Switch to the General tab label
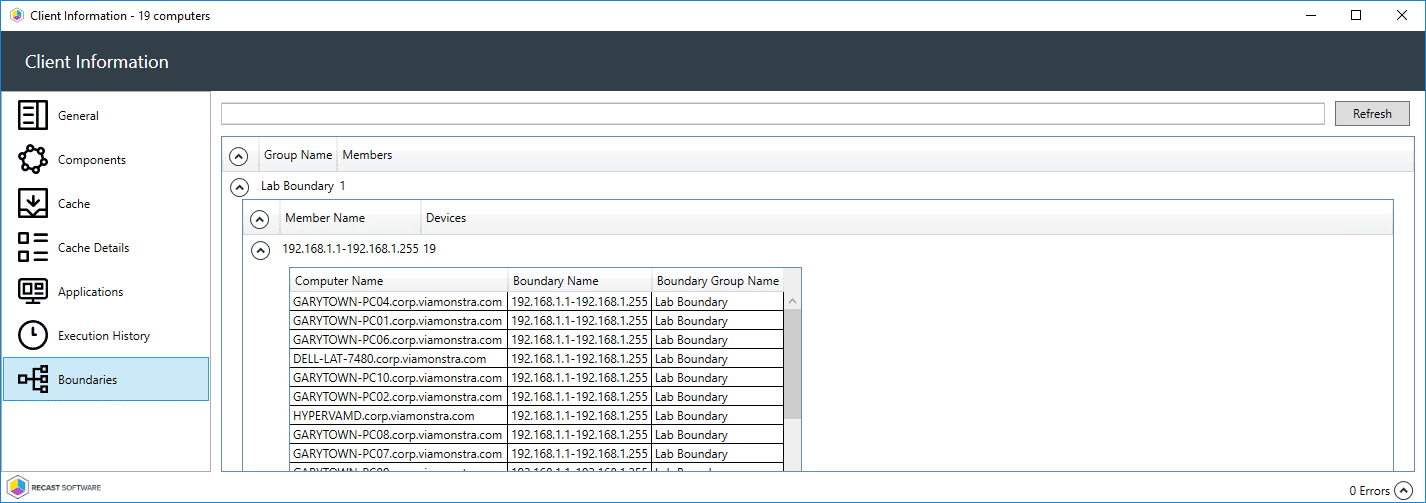Screen dimensions: 1426x503 [78, 116]
